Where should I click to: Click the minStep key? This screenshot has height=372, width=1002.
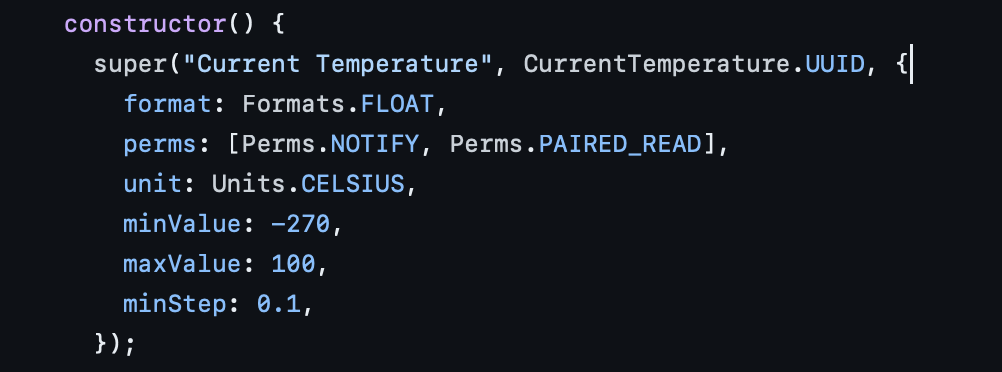coord(175,304)
